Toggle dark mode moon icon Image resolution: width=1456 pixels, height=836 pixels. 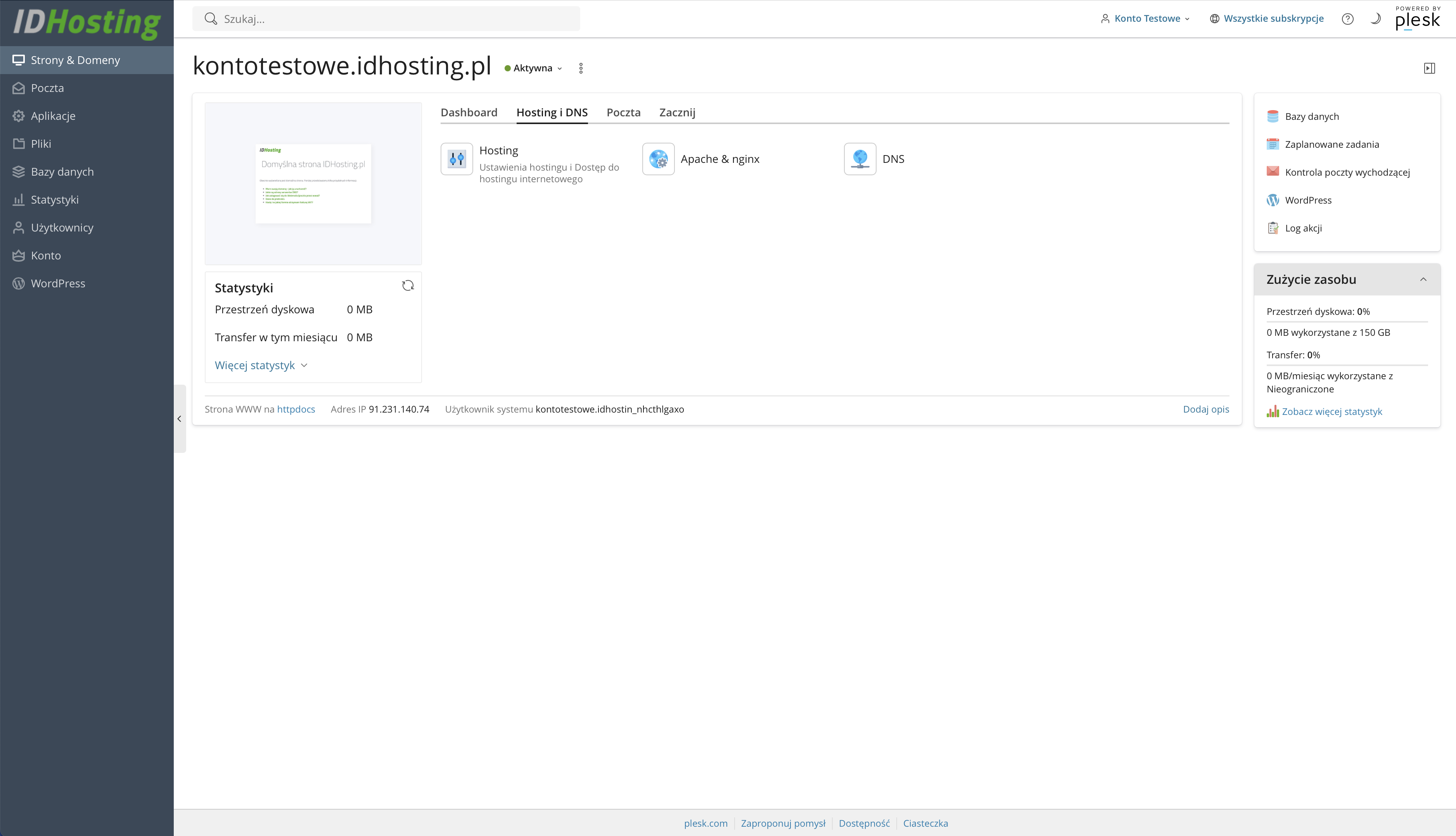pos(1375,19)
